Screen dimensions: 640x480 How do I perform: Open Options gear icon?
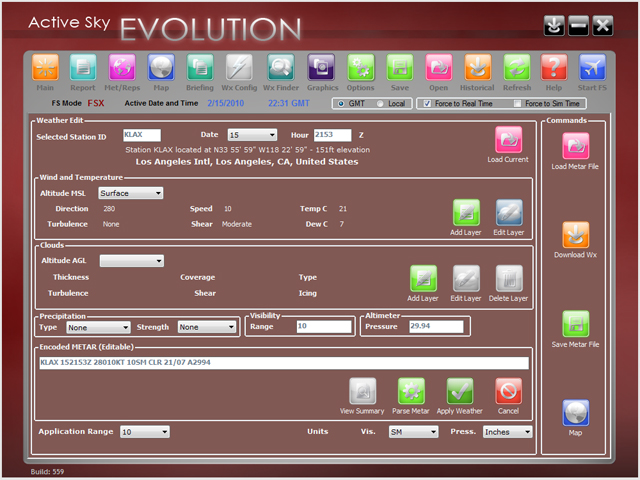click(x=361, y=67)
